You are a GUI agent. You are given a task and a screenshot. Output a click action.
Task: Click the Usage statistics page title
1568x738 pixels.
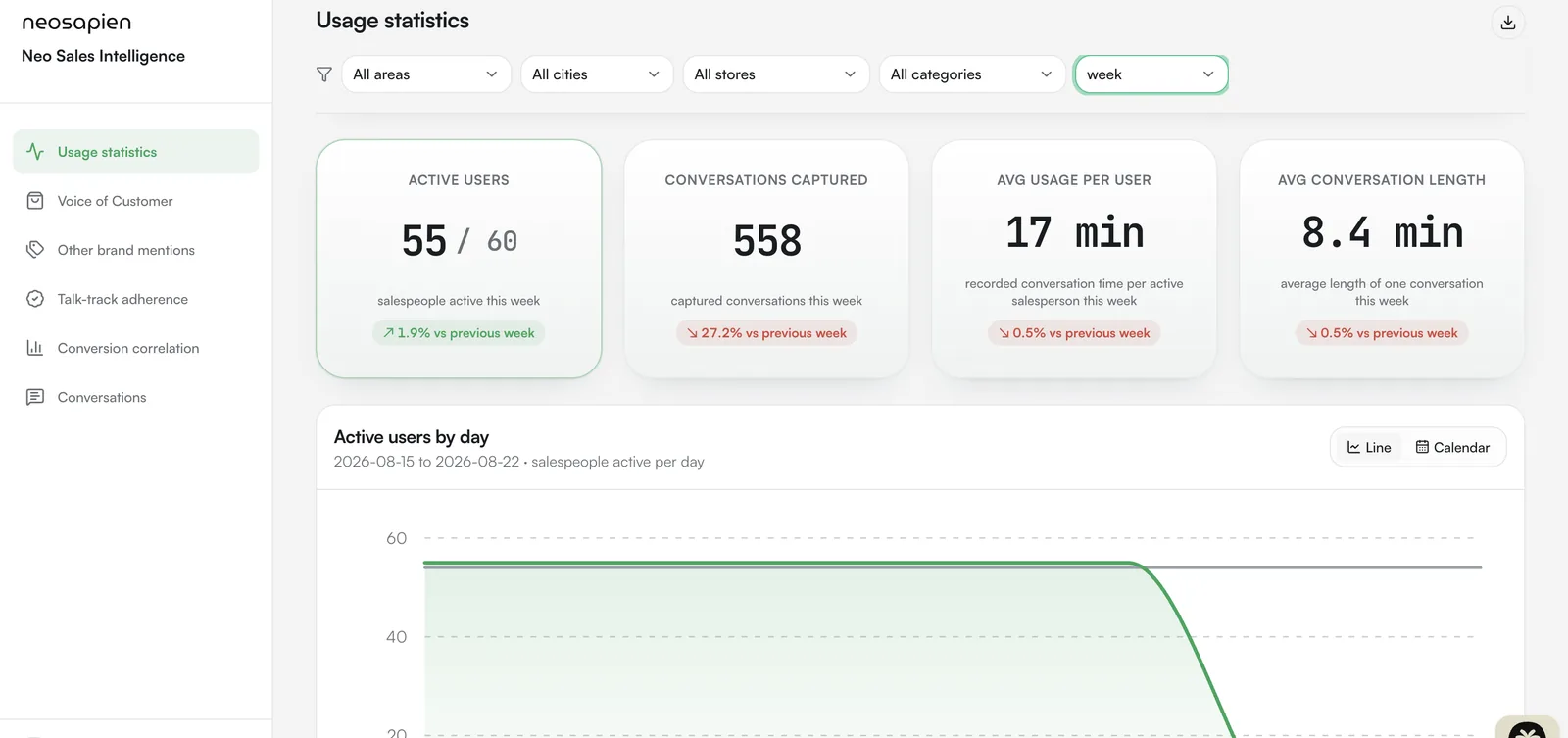point(392,21)
